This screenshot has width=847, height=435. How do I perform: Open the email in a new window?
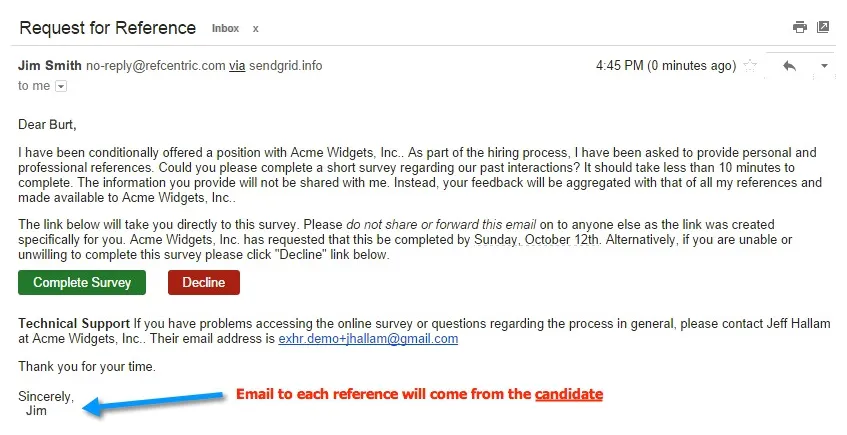(823, 27)
